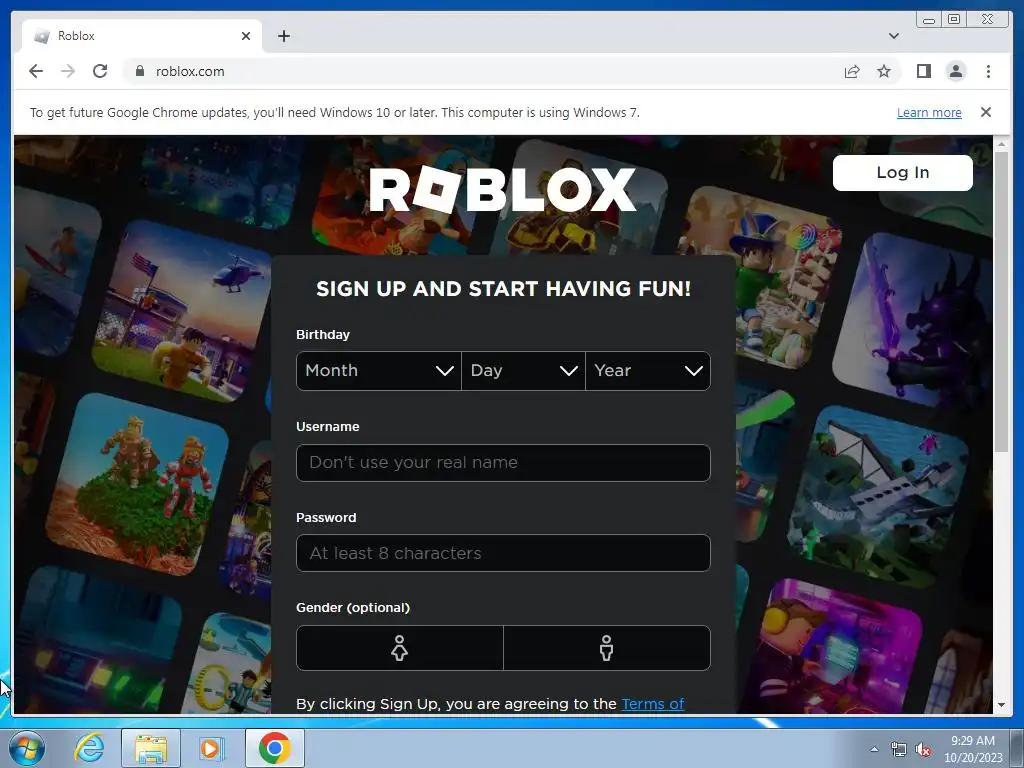Open the Chrome three-dot menu

tap(988, 71)
